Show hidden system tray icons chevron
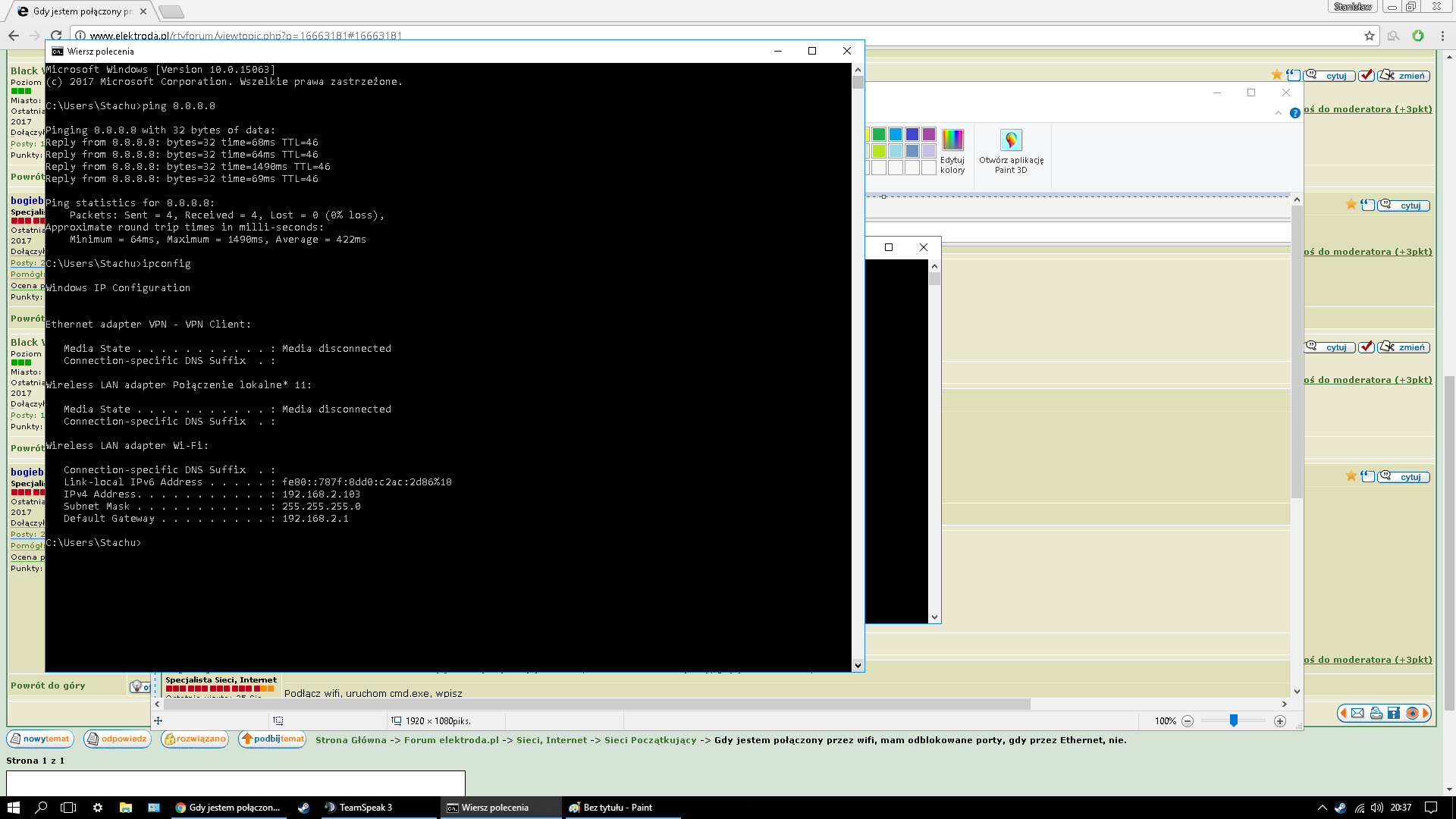Screen dimensions: 1456x819 (x=1323, y=808)
